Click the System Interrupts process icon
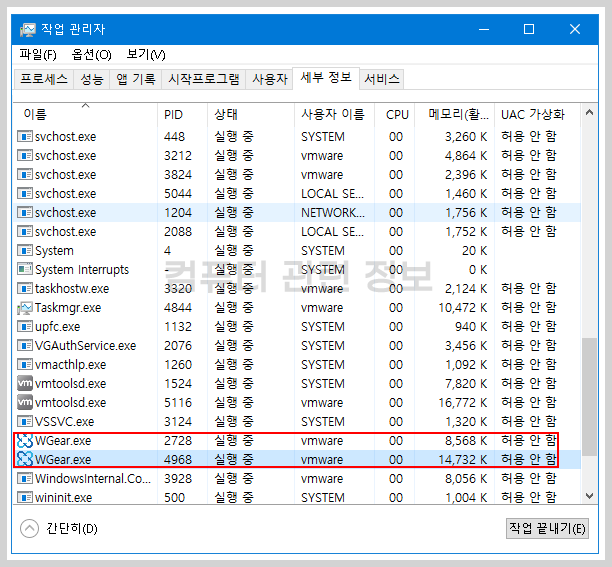The width and height of the screenshot is (612, 567). click(25, 269)
